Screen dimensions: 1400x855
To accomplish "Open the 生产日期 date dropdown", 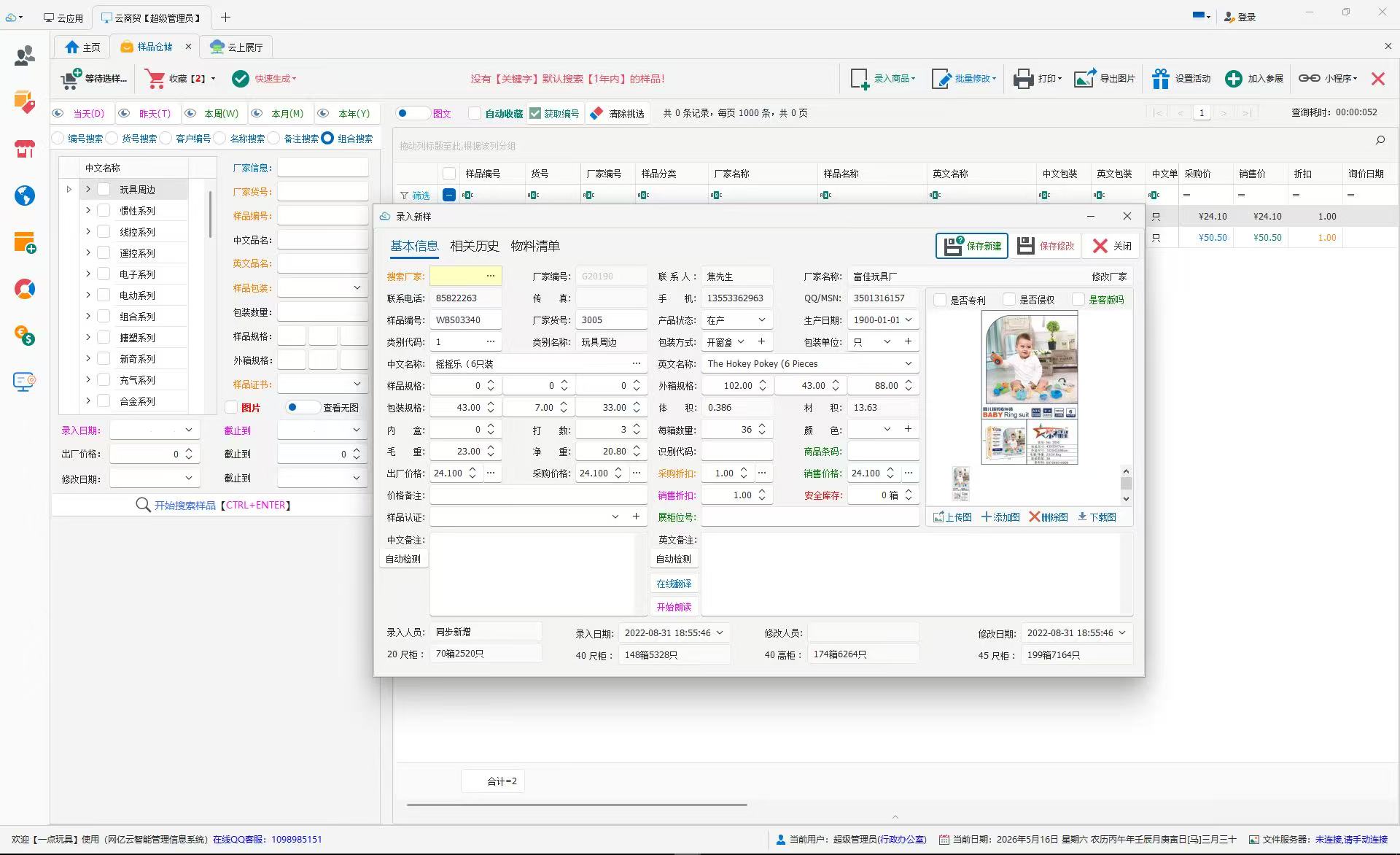I will click(x=909, y=320).
